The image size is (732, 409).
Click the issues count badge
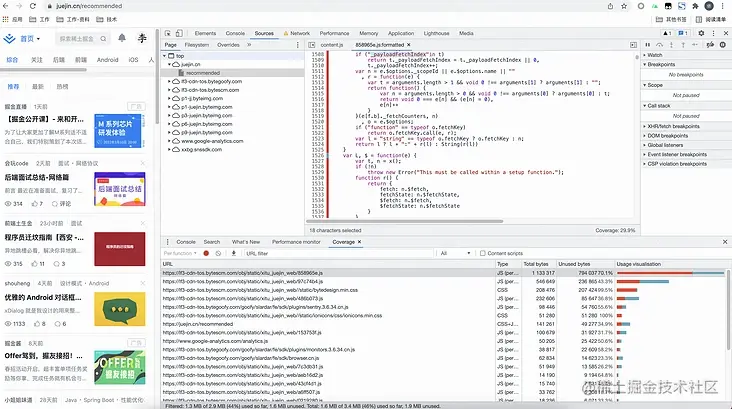pos(683,33)
